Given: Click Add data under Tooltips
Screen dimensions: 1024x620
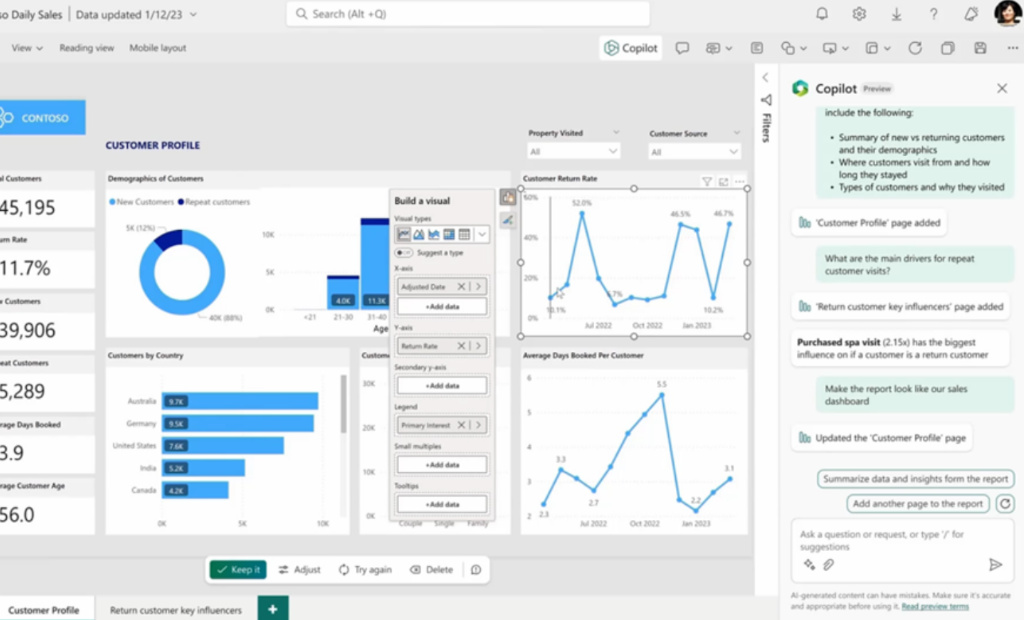Looking at the screenshot, I should [x=442, y=504].
